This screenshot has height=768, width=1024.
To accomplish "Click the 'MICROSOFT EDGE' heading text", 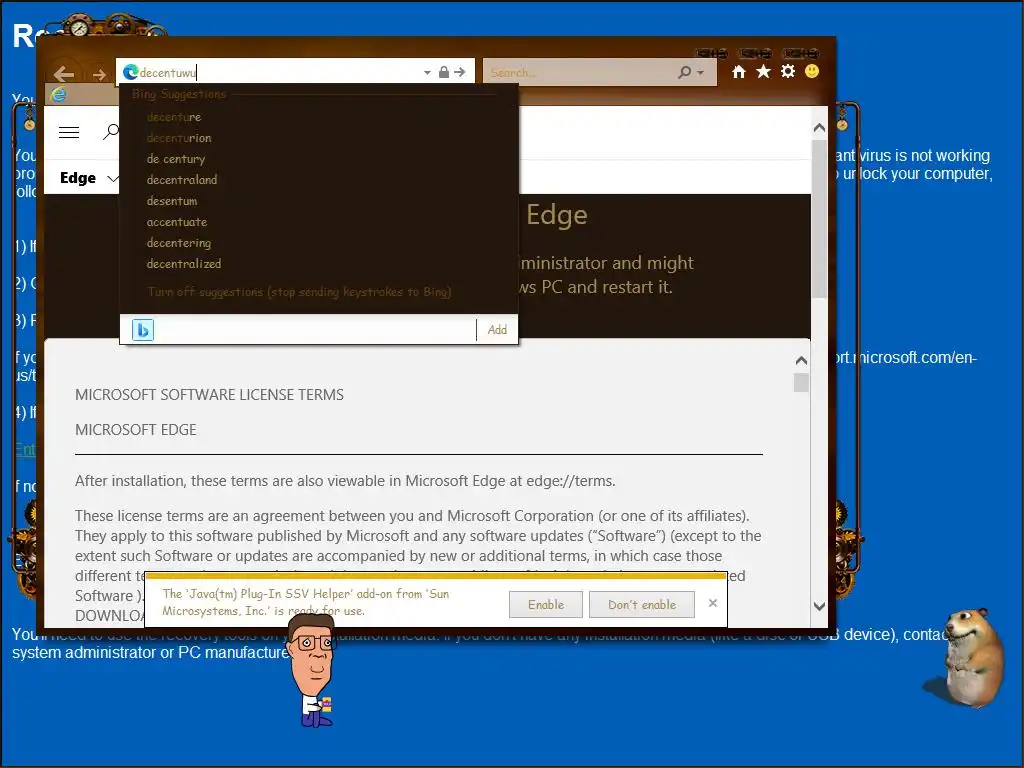I will 136,430.
